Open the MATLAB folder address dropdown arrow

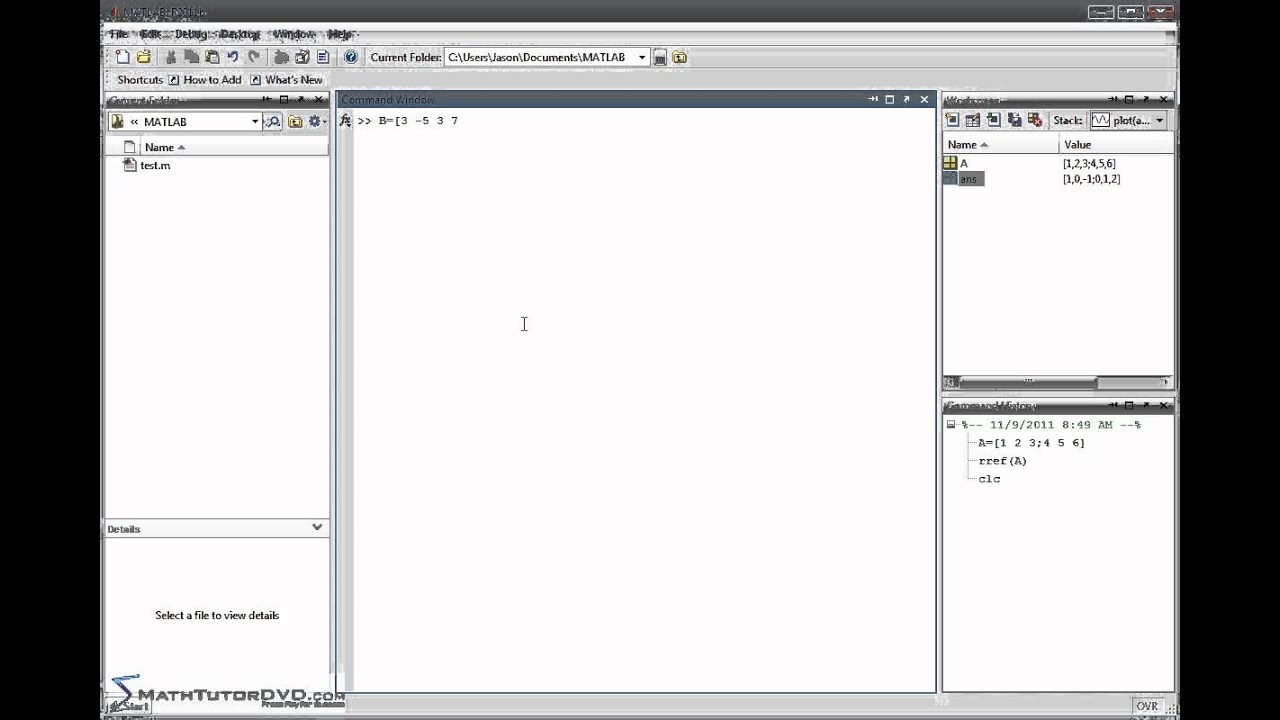255,122
